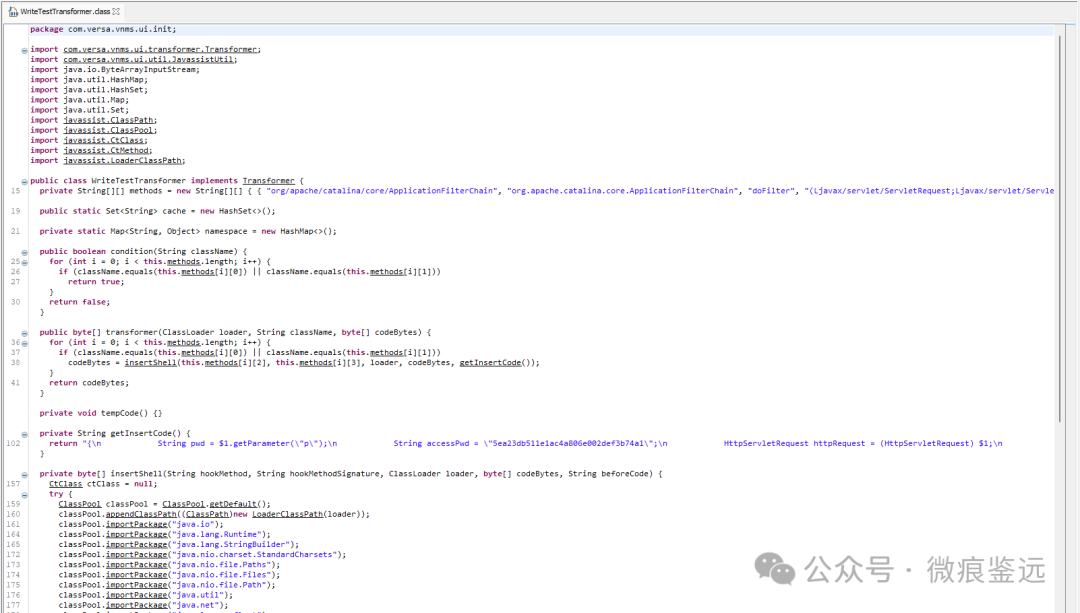Image resolution: width=1080 pixels, height=613 pixels.
Task: Open the javassist.ClassPool import link
Action: click(x=110, y=129)
